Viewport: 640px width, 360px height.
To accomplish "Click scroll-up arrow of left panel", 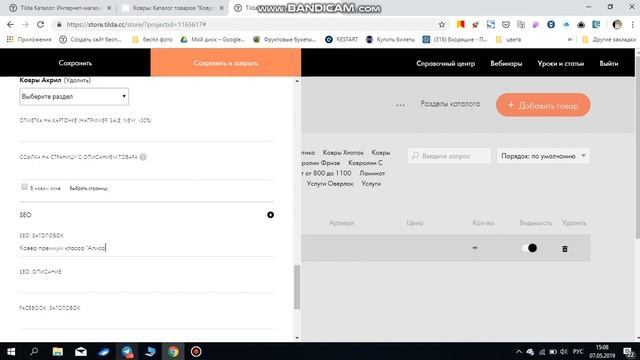I will (x=297, y=81).
